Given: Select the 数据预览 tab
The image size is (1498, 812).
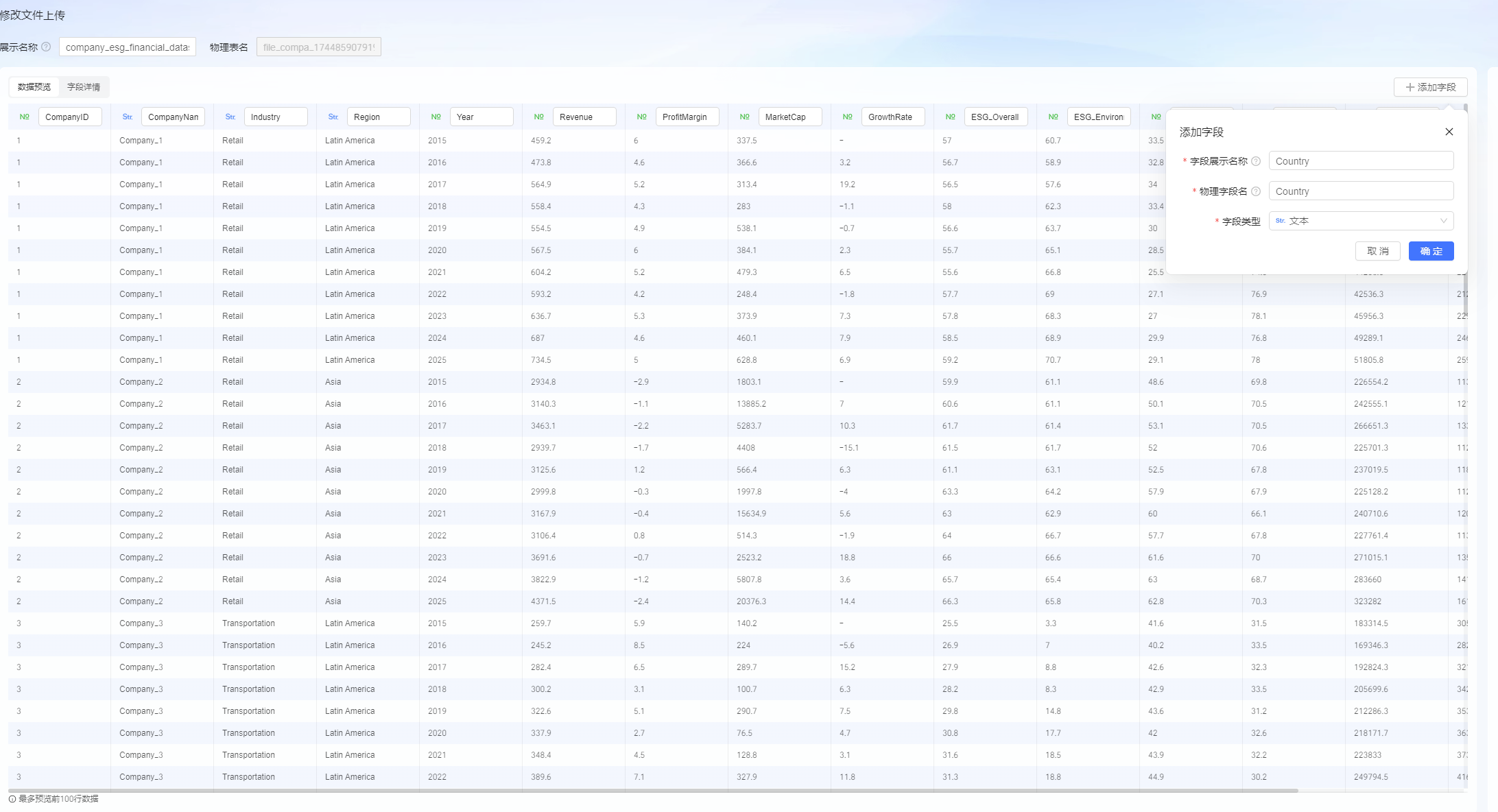Looking at the screenshot, I should coord(34,87).
